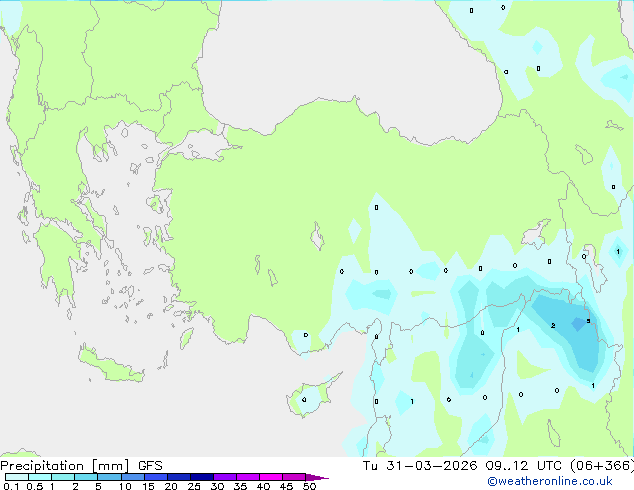Click the 30 to 35 mm purple swatch
634x490 pixels.
[225, 477]
